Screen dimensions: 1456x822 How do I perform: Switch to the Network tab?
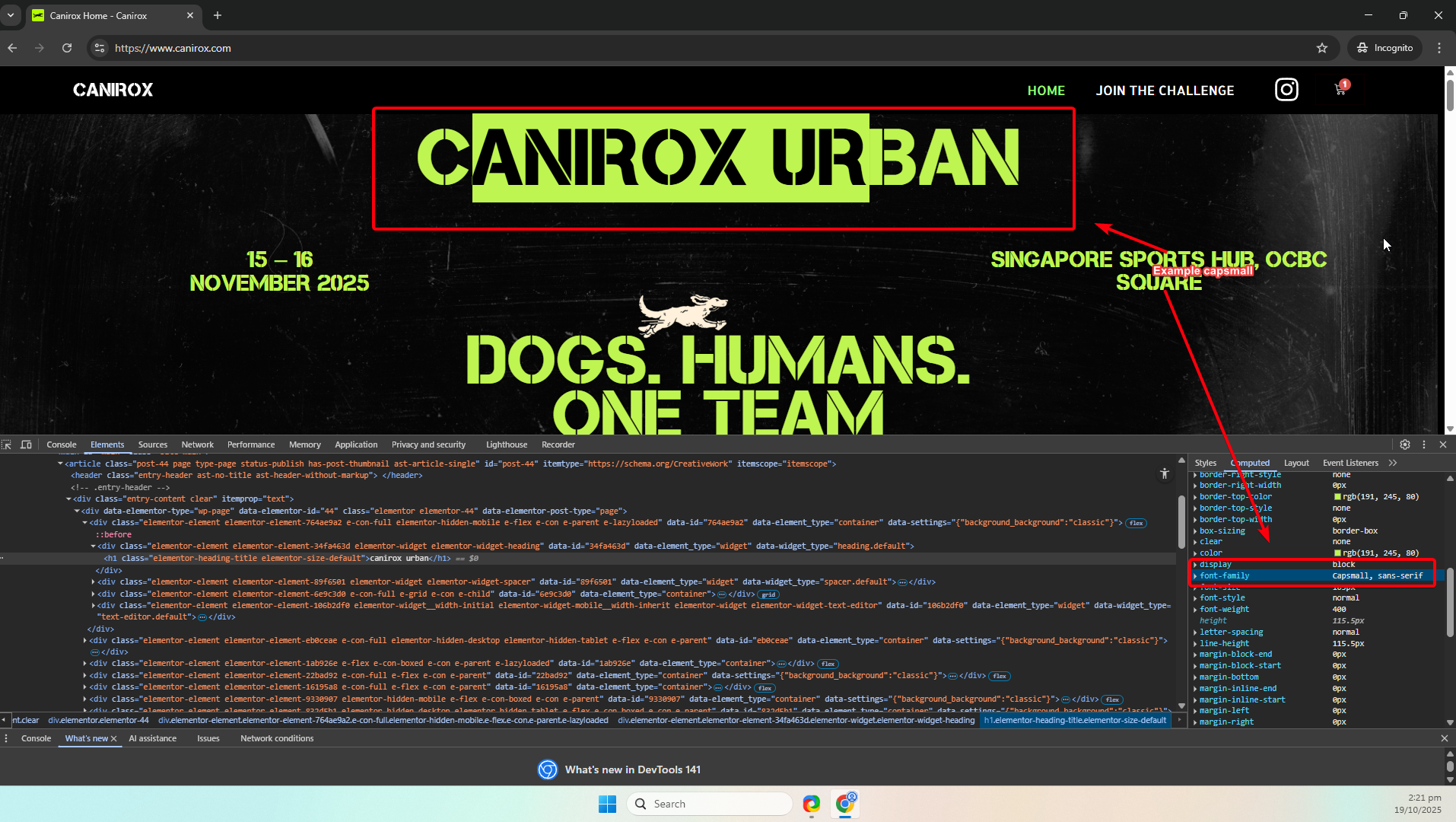(197, 444)
